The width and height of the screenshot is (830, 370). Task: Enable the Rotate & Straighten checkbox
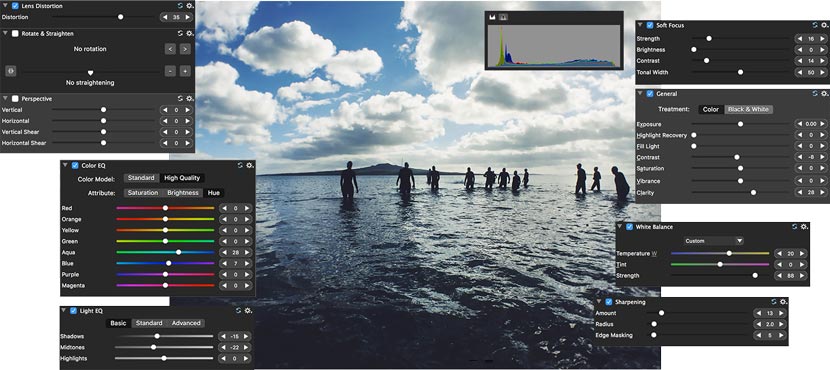coord(15,33)
